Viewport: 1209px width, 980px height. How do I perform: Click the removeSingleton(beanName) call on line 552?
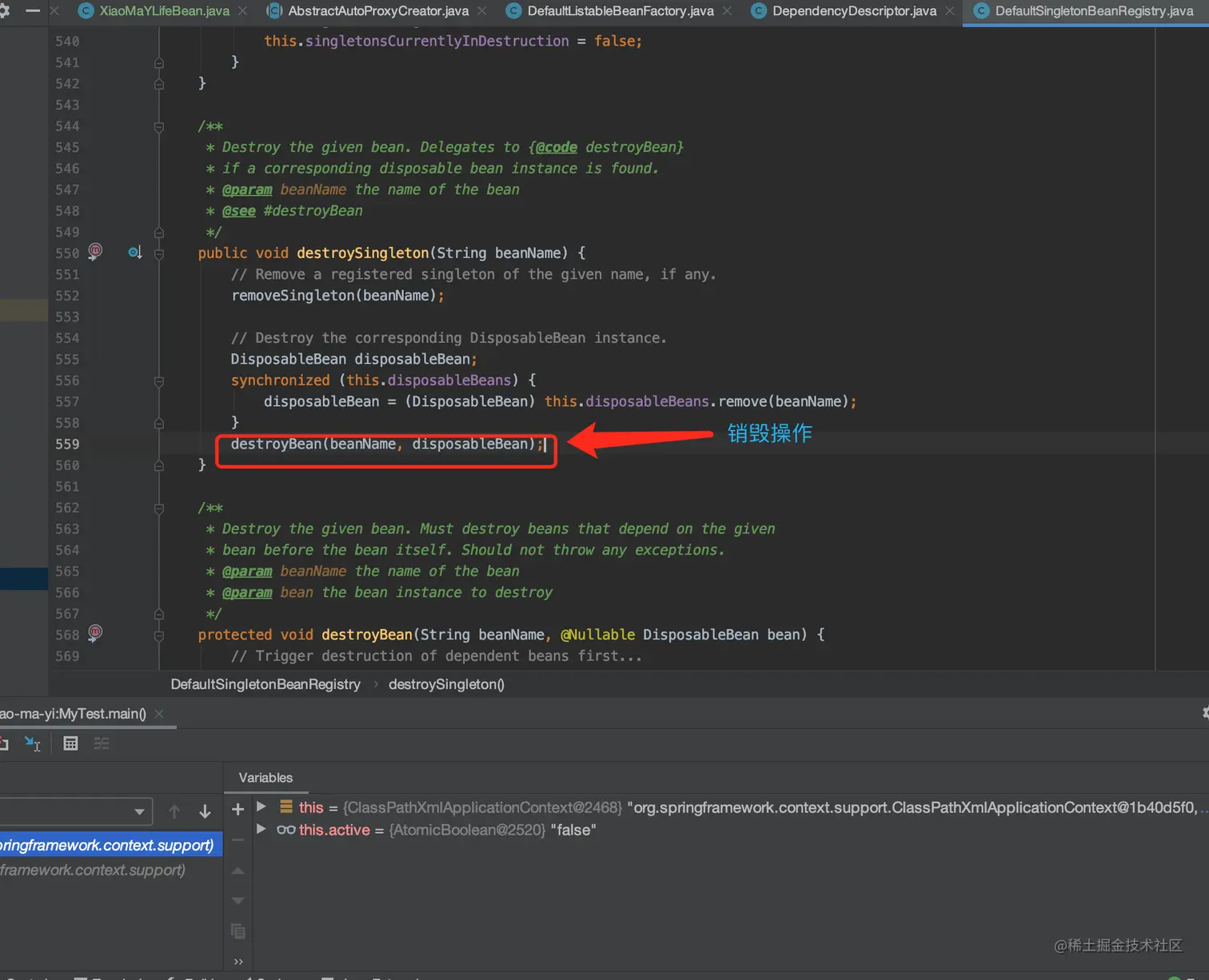click(333, 296)
